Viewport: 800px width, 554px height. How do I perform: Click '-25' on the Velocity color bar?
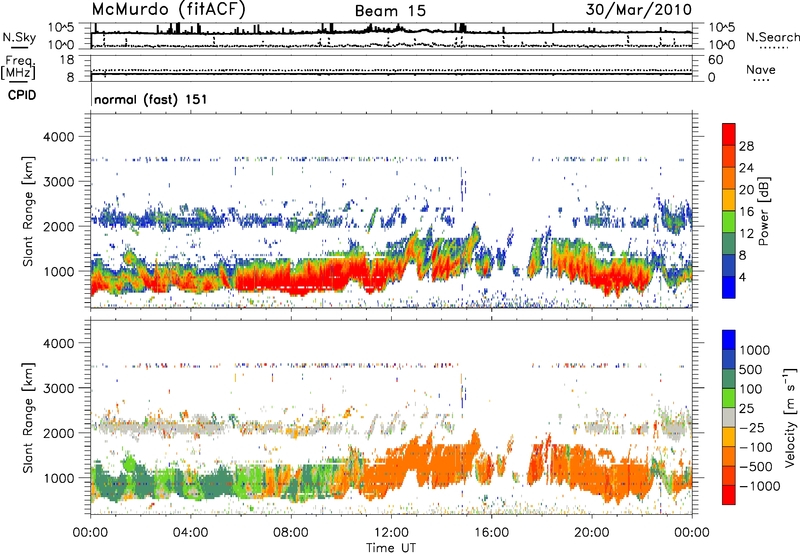tap(752, 427)
